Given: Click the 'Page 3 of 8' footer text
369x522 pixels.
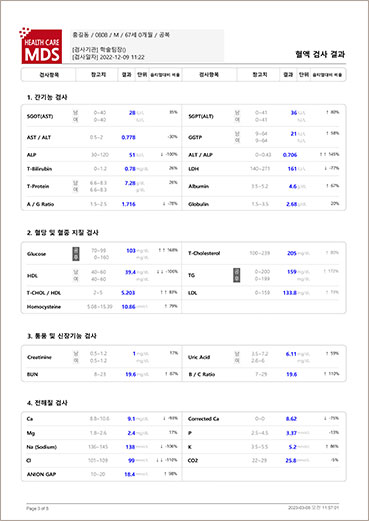Looking at the screenshot, I should (37, 508).
